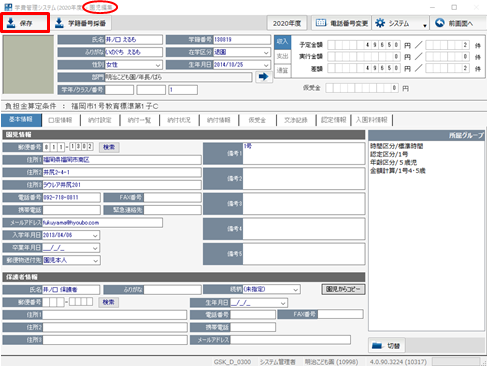487x366 pixels.
Task: Click the 仮受金 amount field
Action: point(362,88)
